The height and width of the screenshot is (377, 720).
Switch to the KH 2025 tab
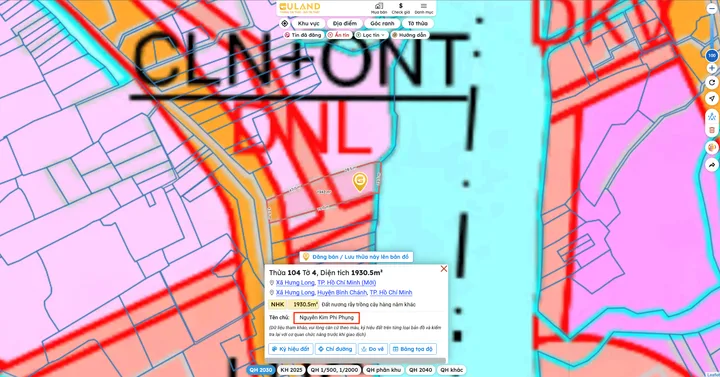point(292,370)
